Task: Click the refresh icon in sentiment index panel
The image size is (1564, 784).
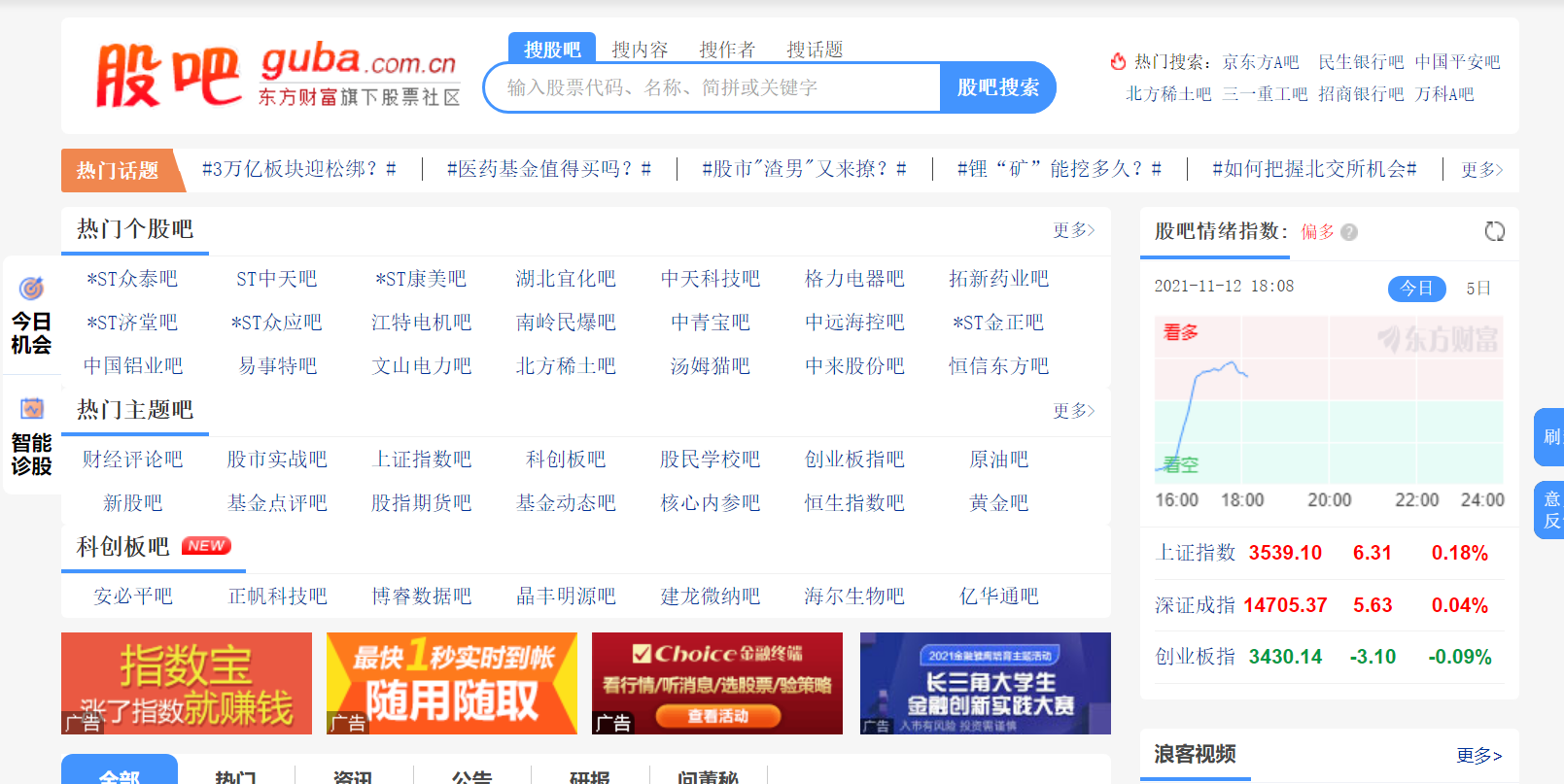Action: [1494, 231]
